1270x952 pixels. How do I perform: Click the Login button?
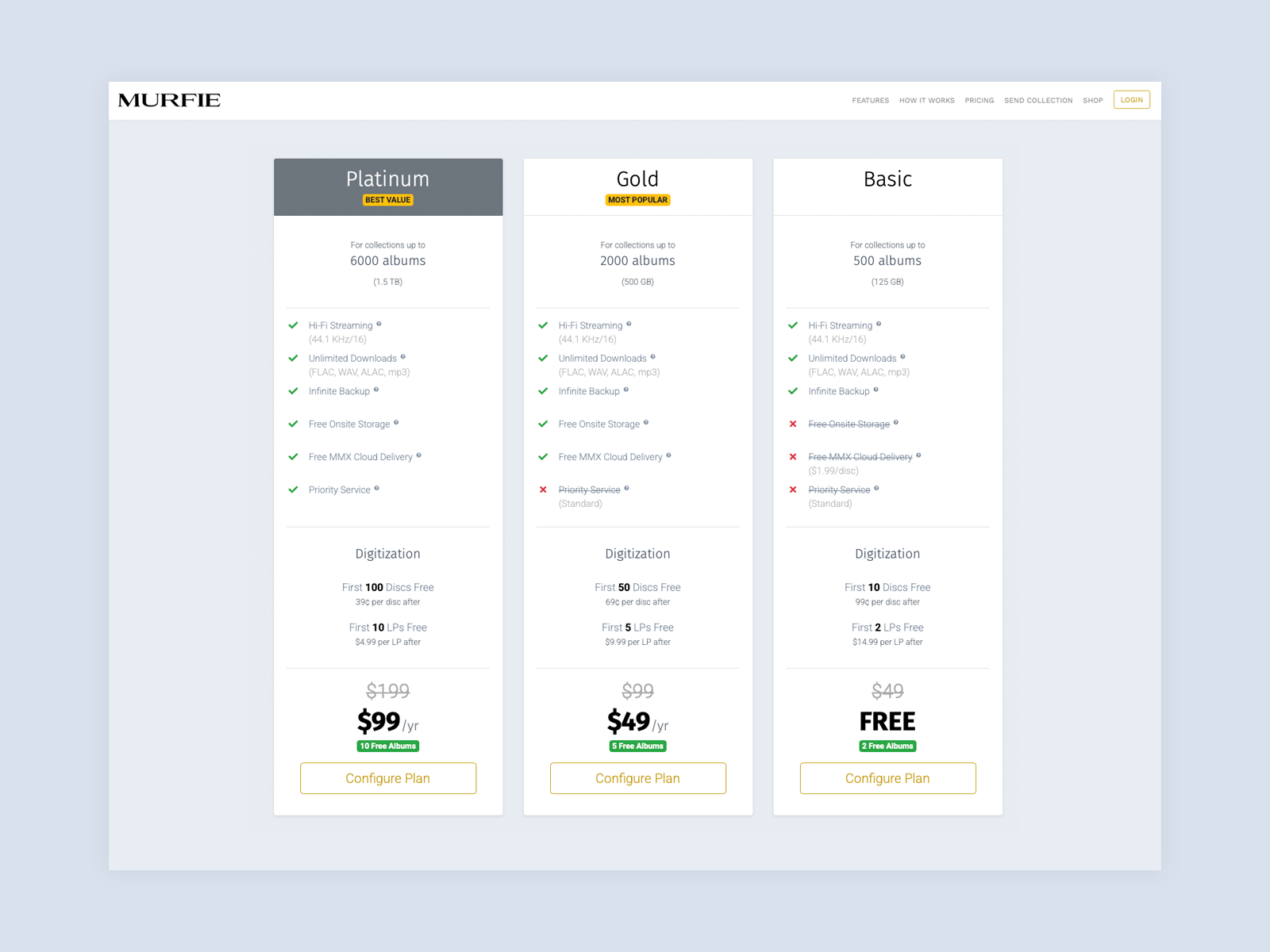click(1132, 100)
